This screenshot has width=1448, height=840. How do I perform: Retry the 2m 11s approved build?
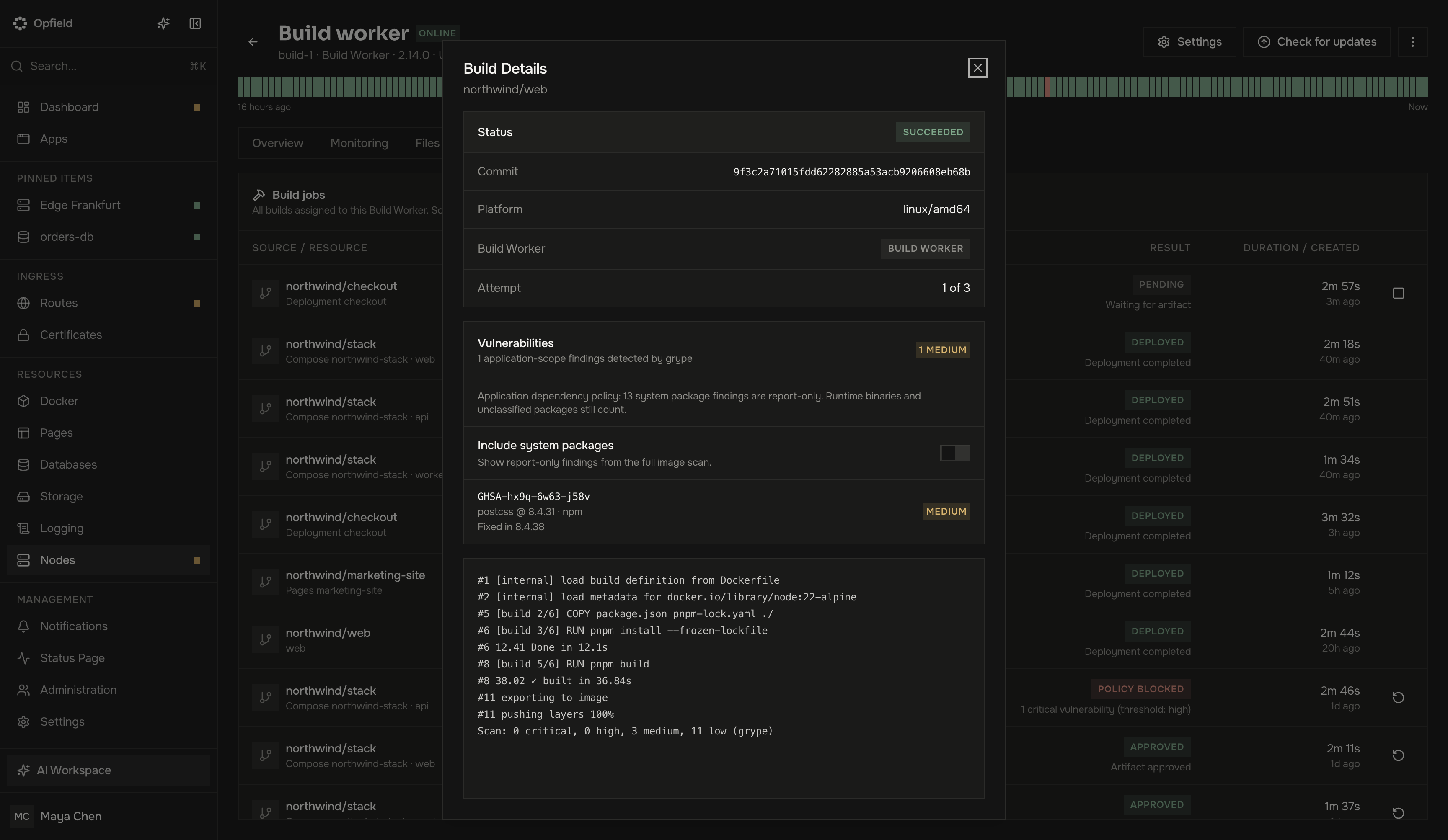[x=1398, y=755]
